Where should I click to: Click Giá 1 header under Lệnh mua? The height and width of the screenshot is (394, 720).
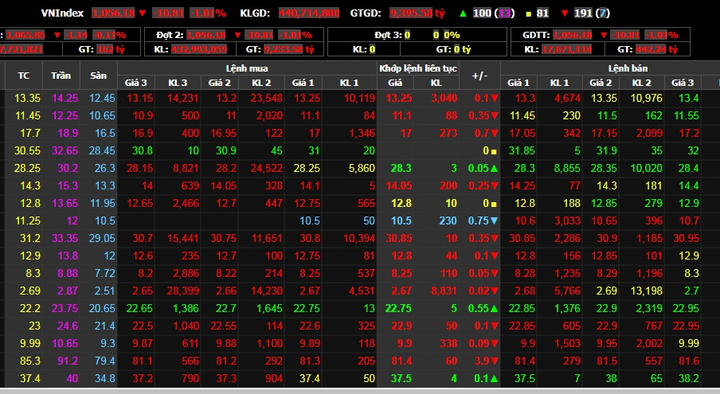303,83
